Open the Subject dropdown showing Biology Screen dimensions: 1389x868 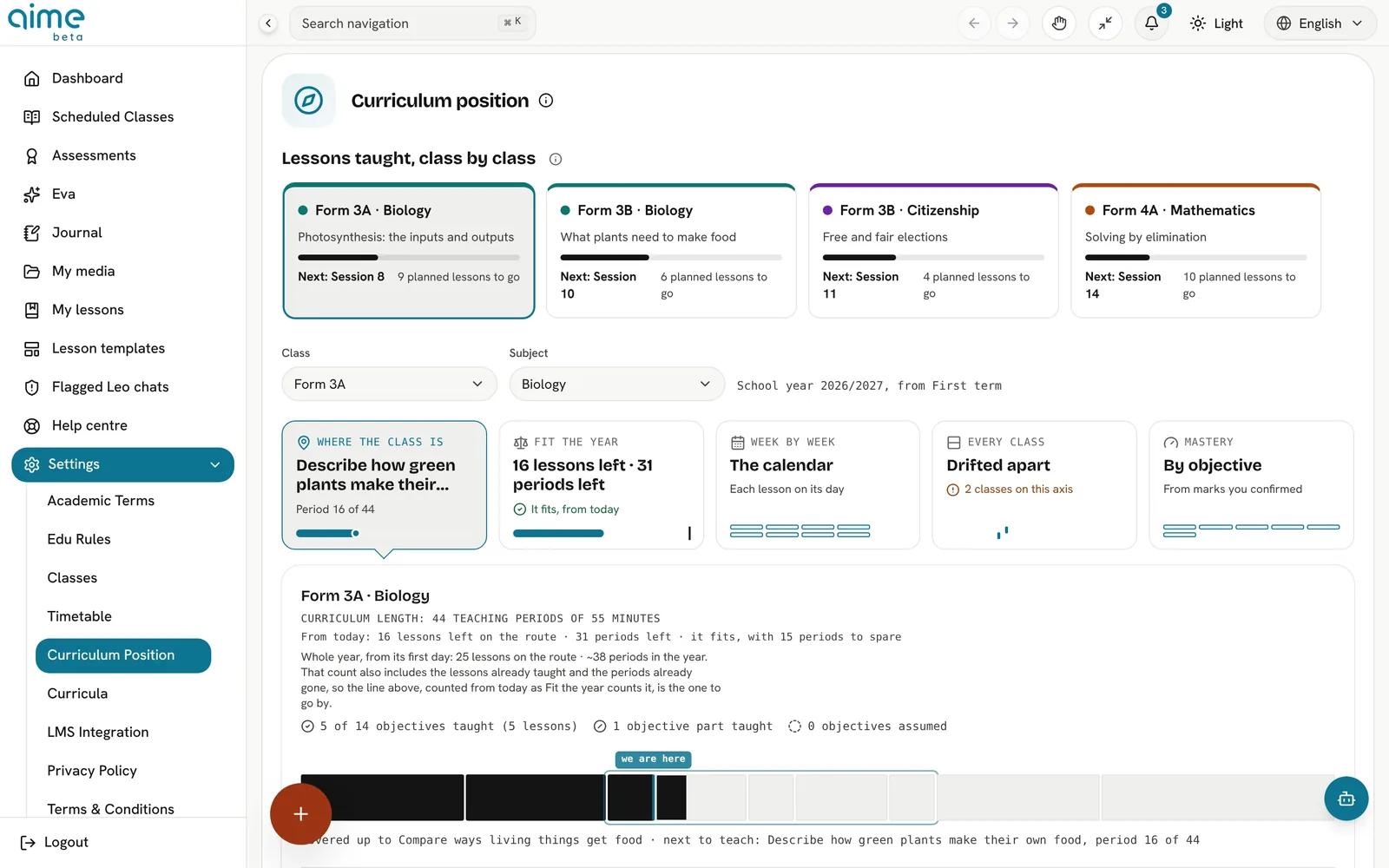pos(616,384)
